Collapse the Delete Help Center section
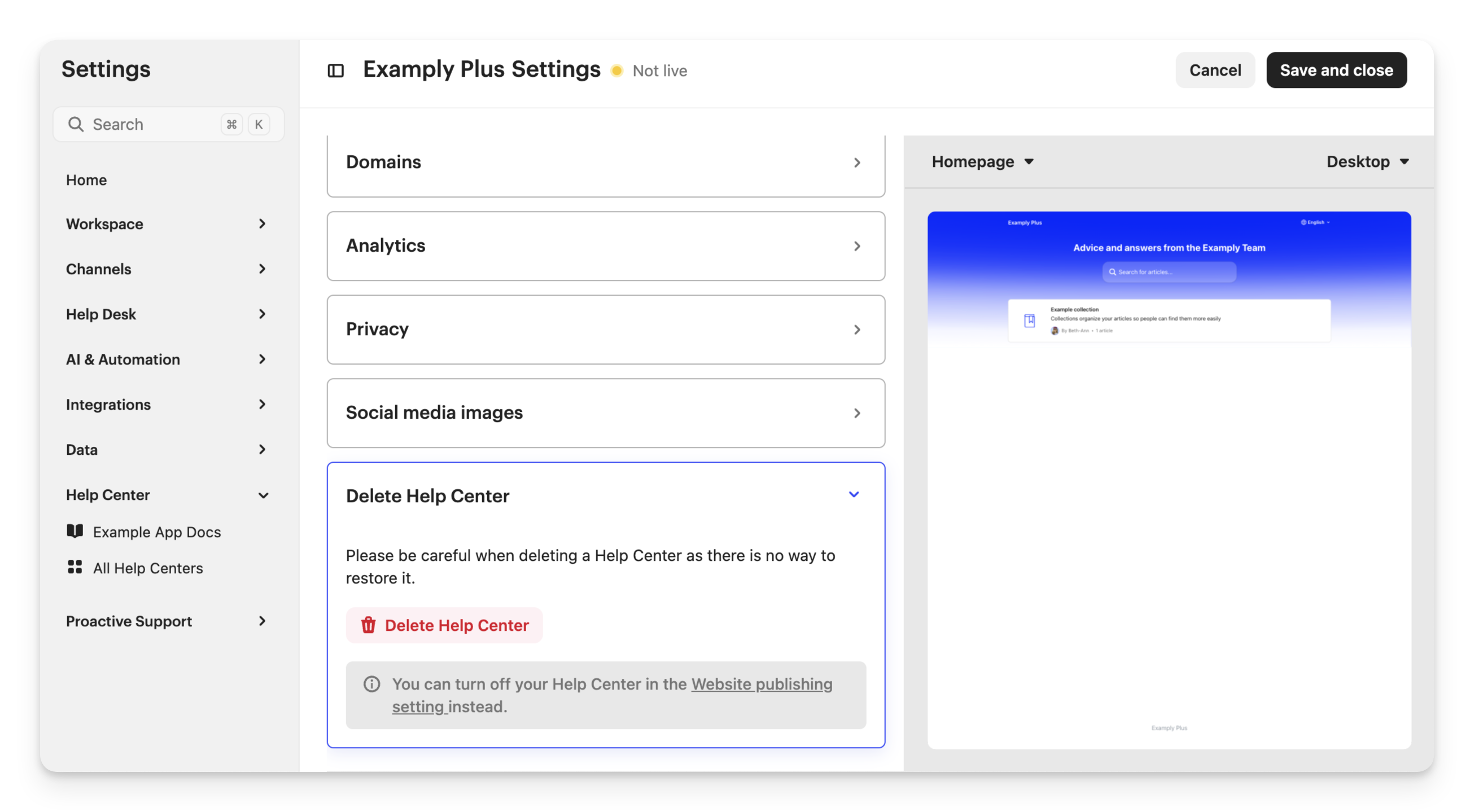This screenshot has width=1474, height=812. [853, 495]
